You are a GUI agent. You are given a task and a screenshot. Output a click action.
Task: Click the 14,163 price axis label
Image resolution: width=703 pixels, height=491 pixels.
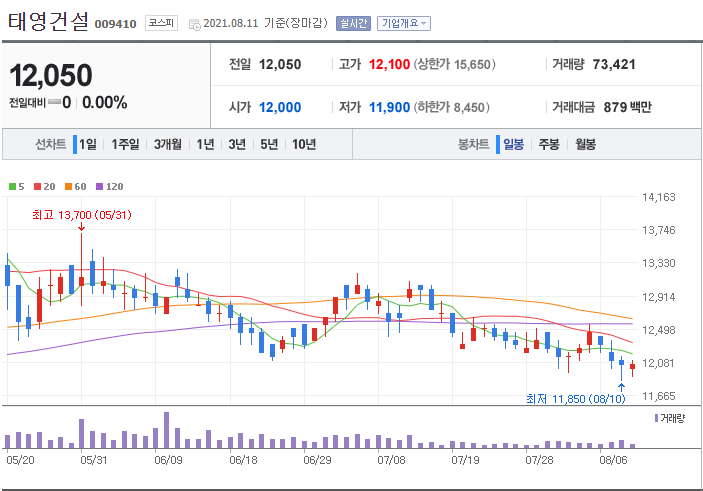[658, 197]
